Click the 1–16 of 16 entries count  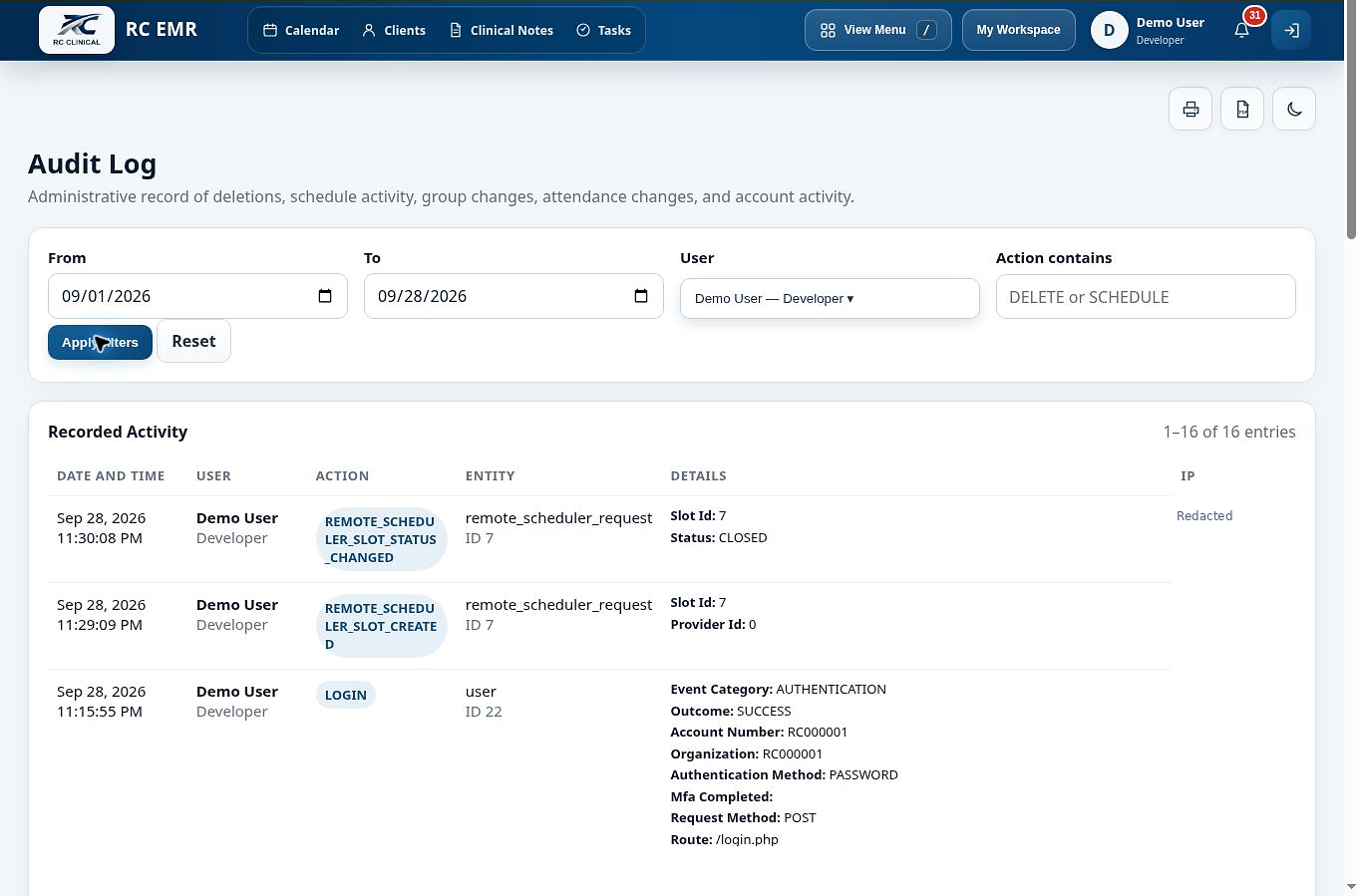coord(1229,432)
